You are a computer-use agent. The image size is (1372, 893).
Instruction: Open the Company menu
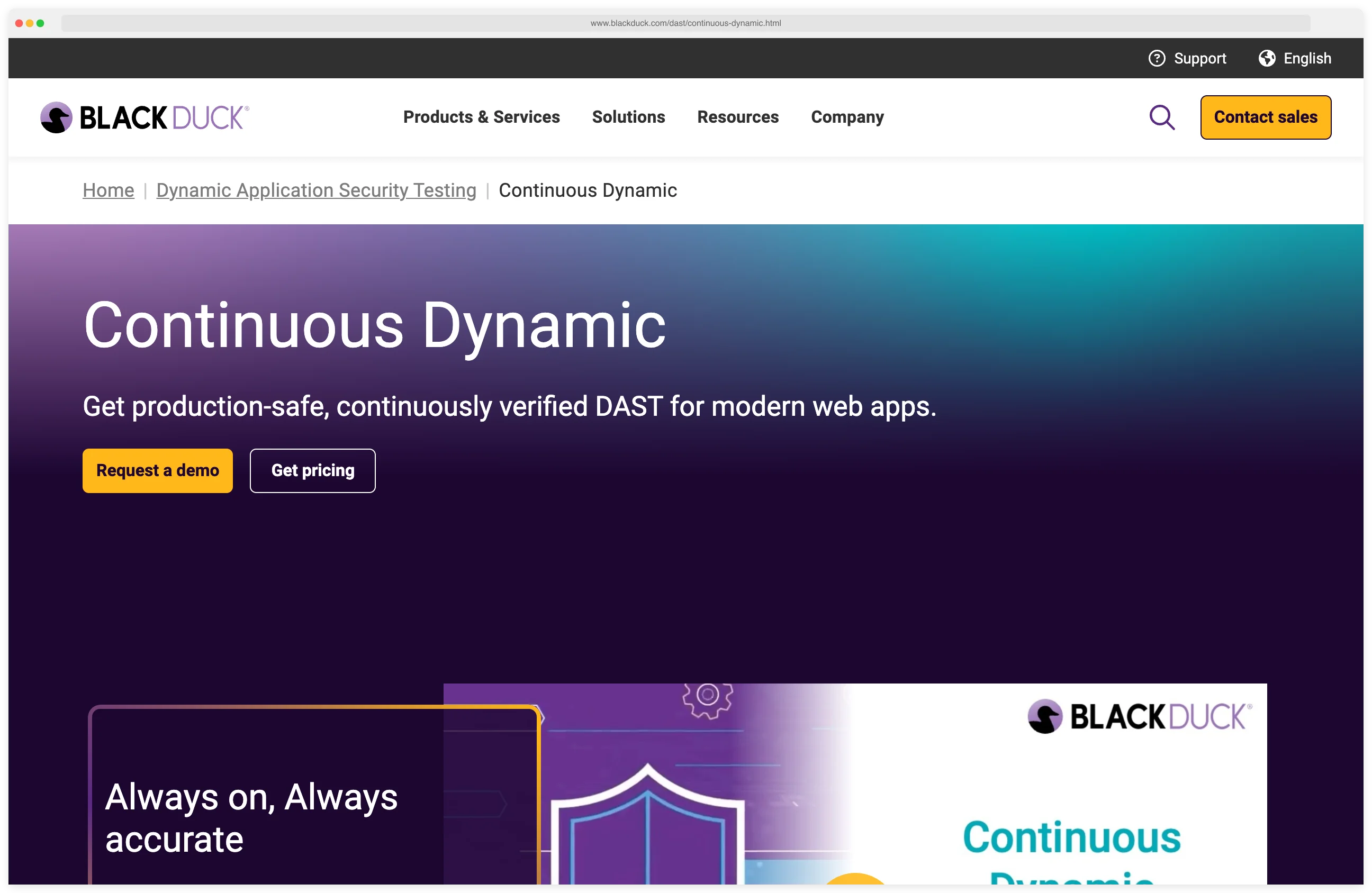tap(847, 117)
